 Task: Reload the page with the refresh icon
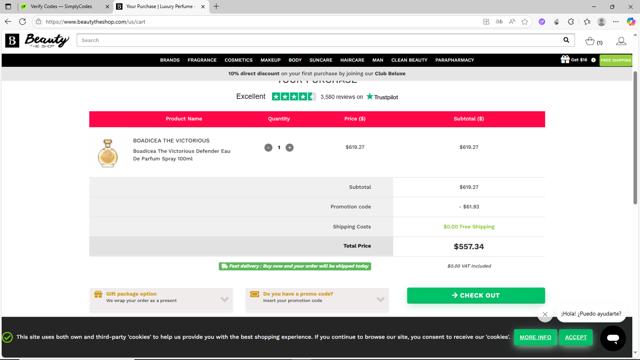(23, 22)
